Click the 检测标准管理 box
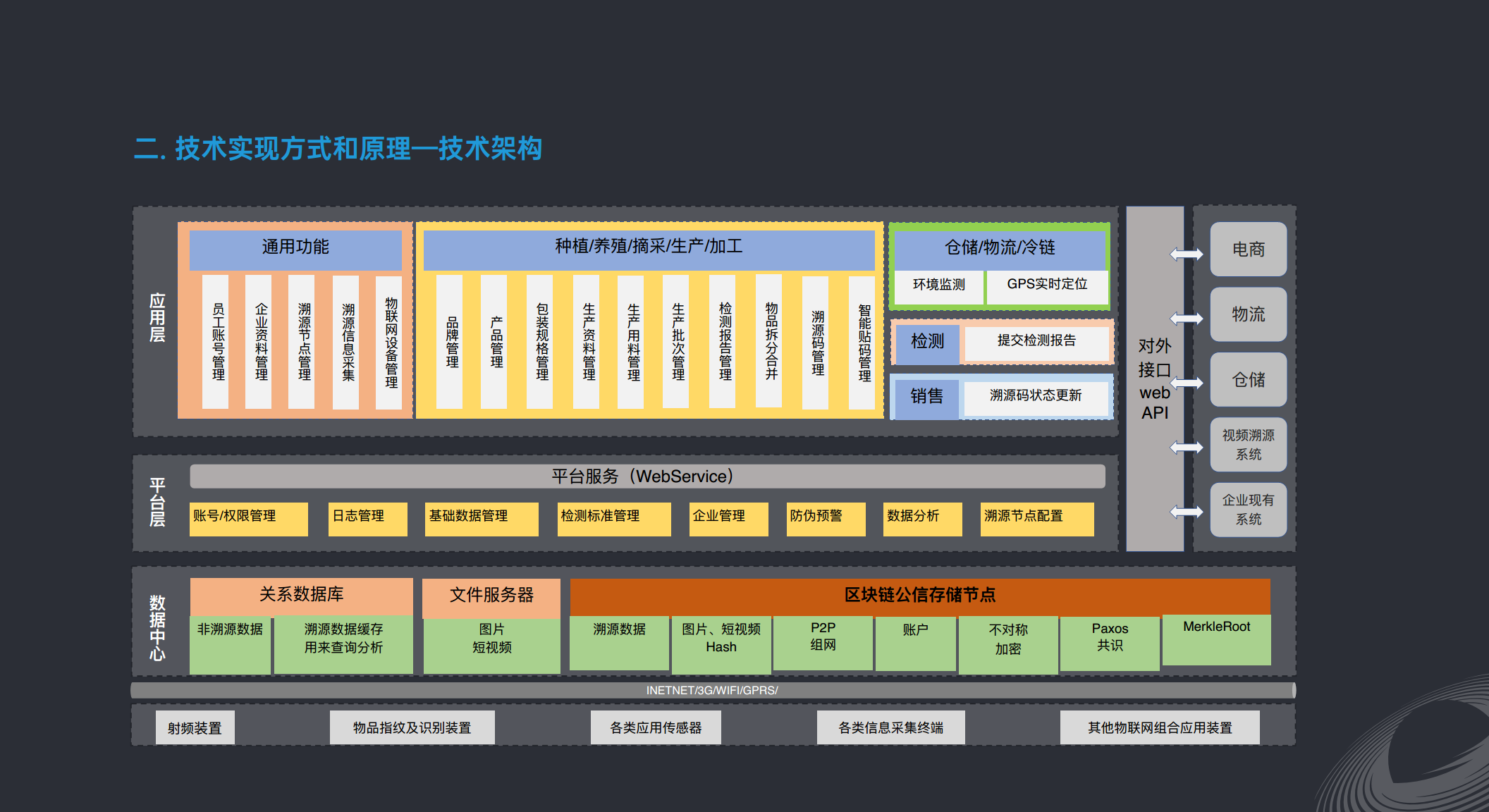The height and width of the screenshot is (812, 1489). click(x=613, y=519)
